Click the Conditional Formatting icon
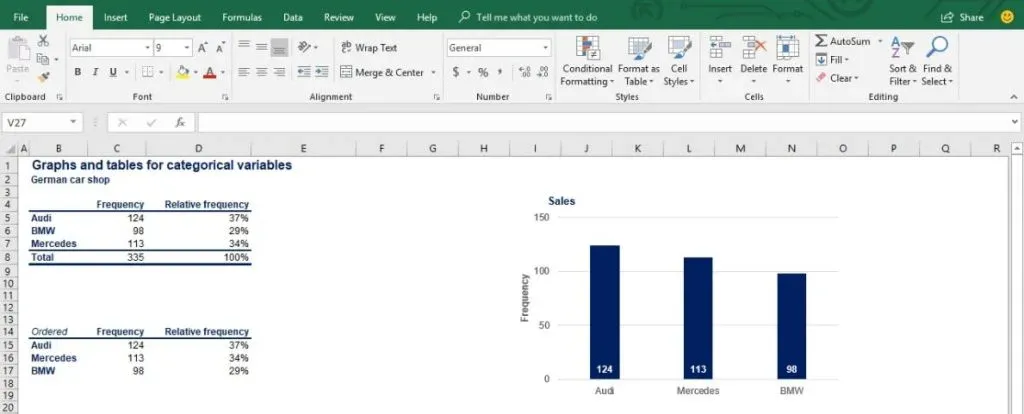1024x414 pixels. pyautogui.click(x=587, y=48)
